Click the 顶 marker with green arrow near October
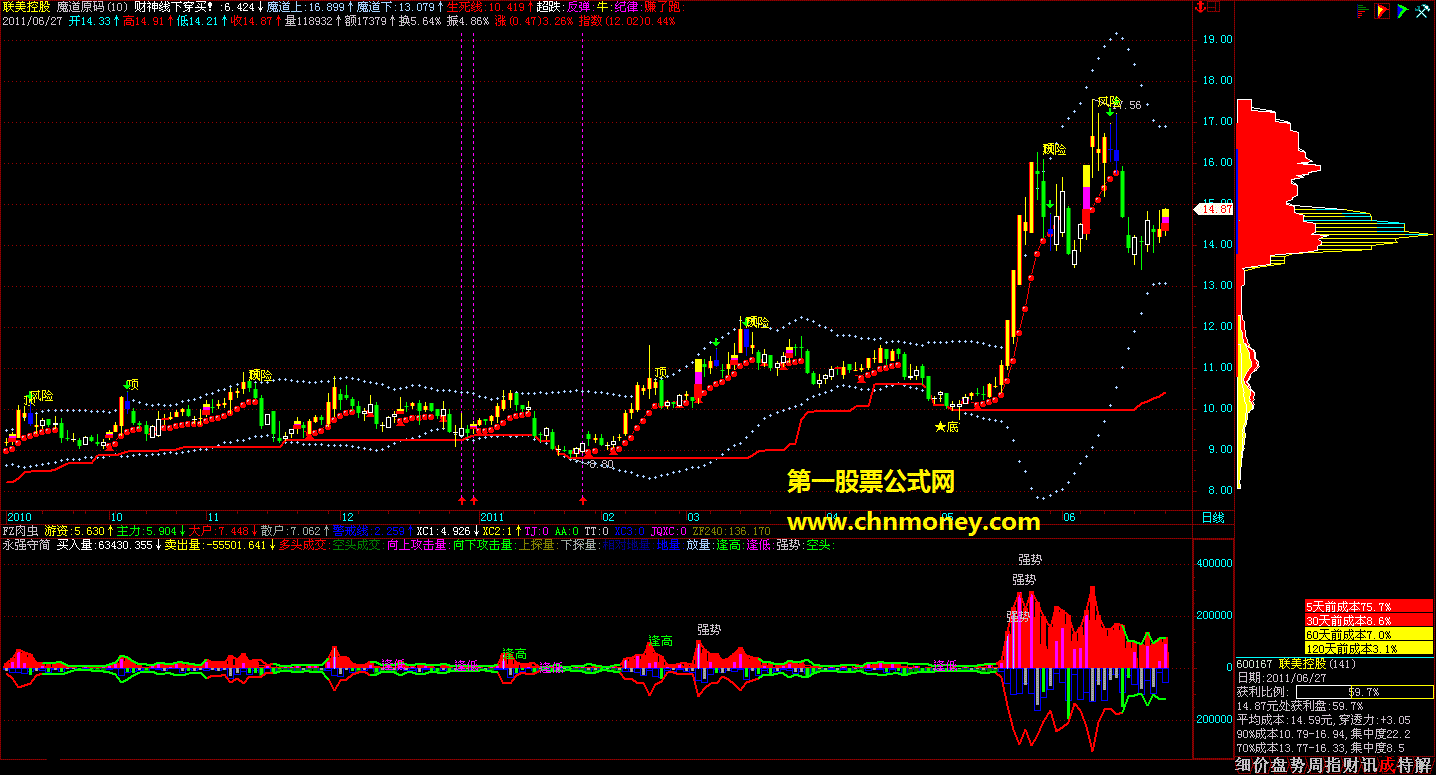Screen dimensions: 1436x775 (131, 385)
